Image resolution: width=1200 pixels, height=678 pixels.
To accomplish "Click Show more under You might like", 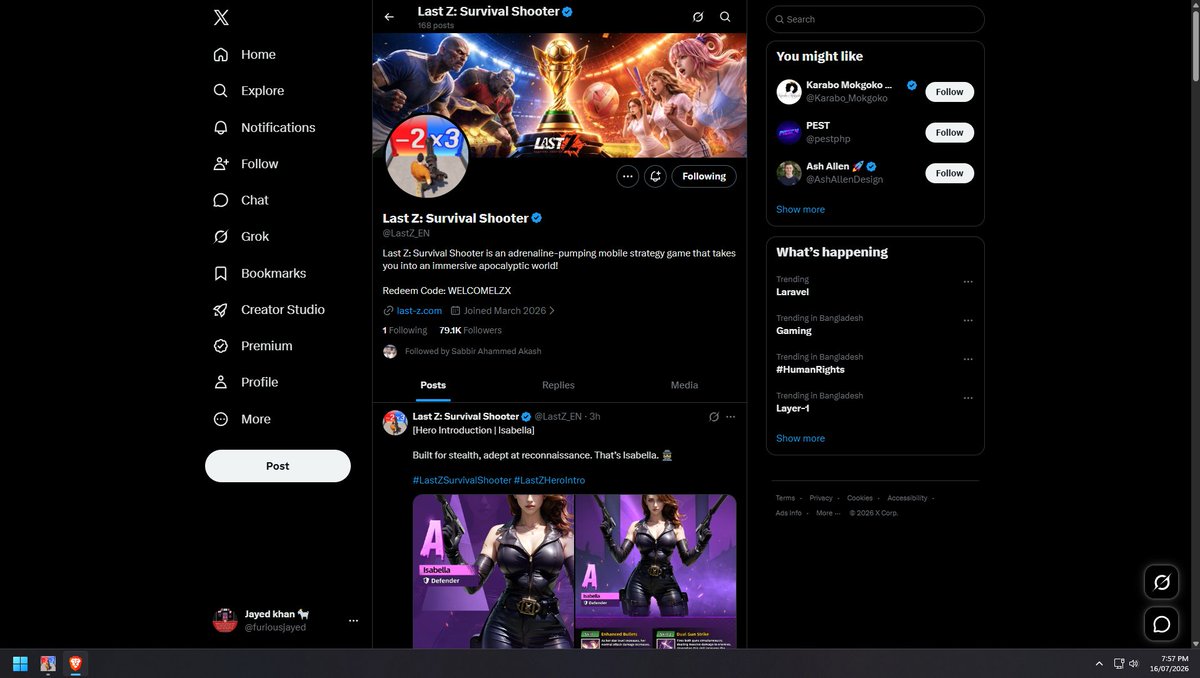I will 800,210.
